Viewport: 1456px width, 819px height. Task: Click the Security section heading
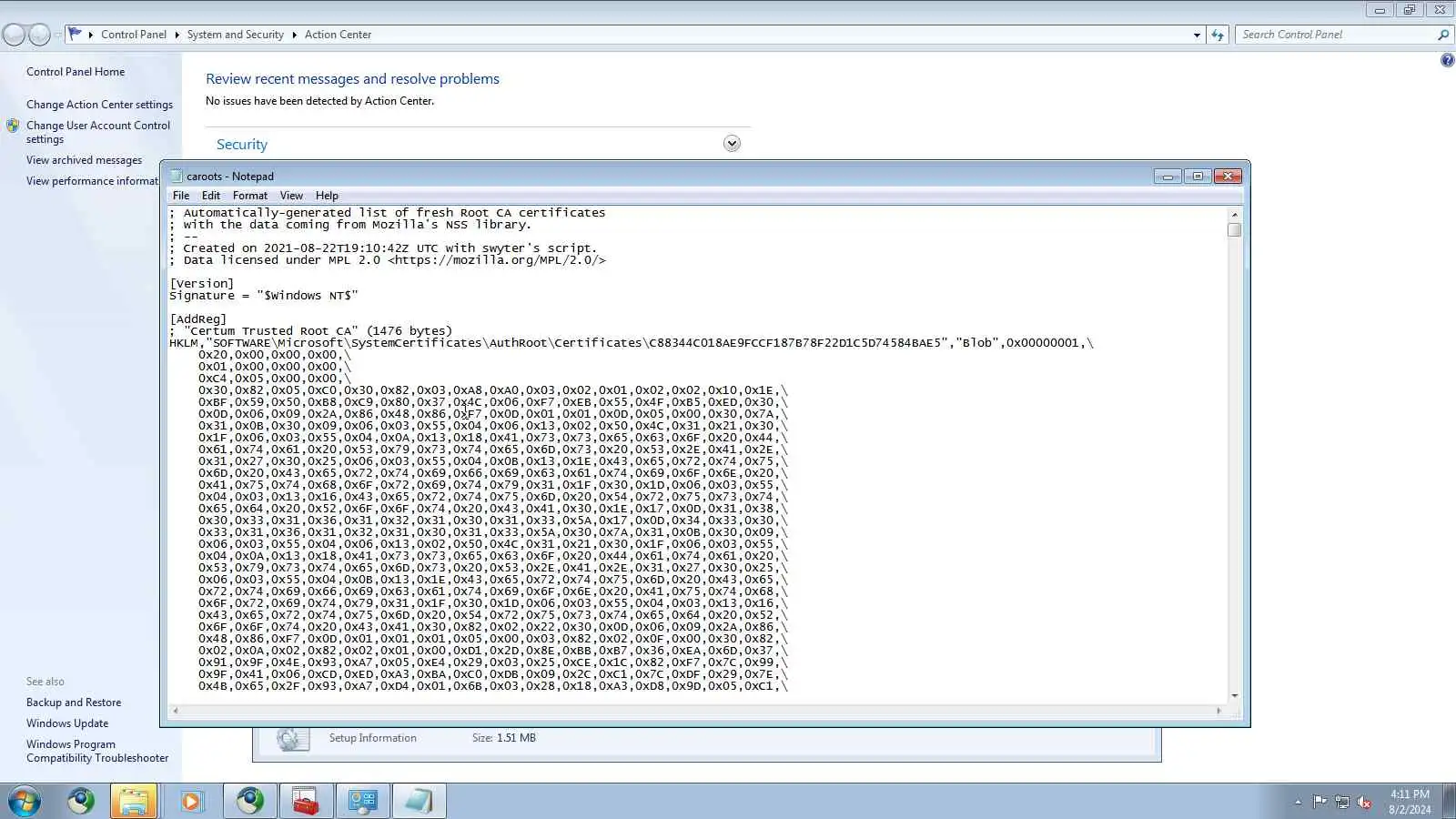coord(242,145)
